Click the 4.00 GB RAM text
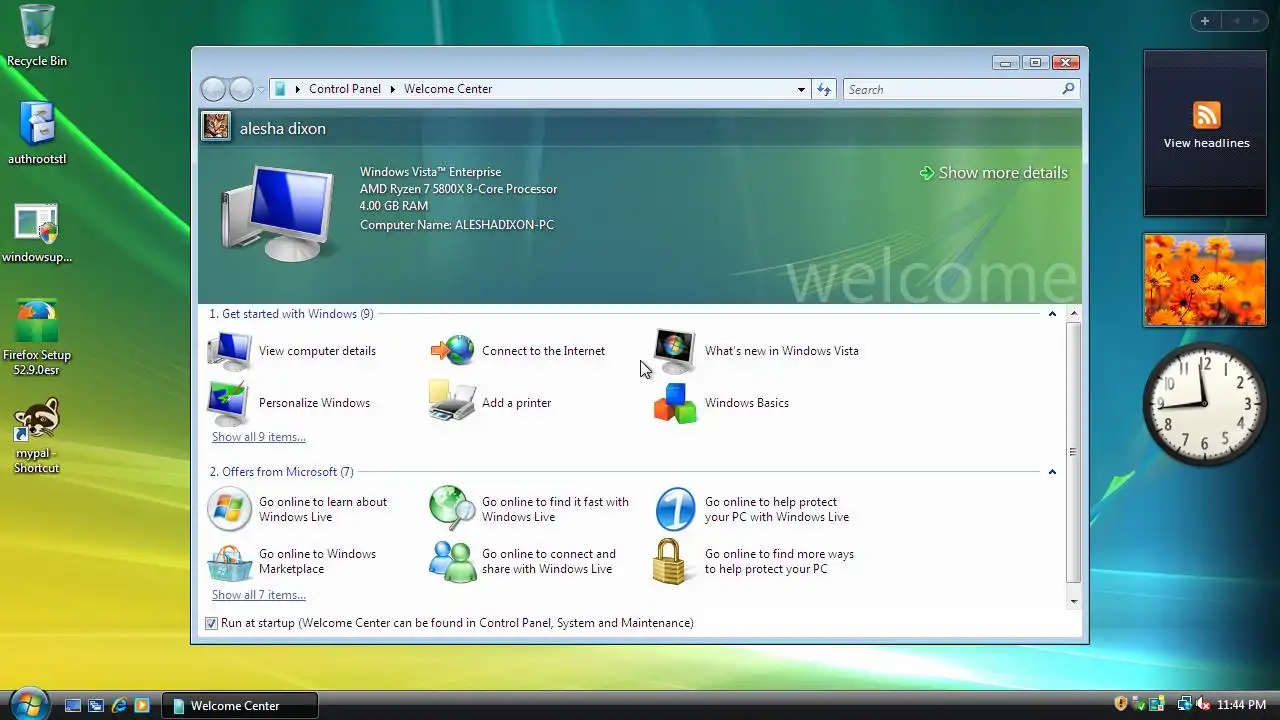 point(394,206)
